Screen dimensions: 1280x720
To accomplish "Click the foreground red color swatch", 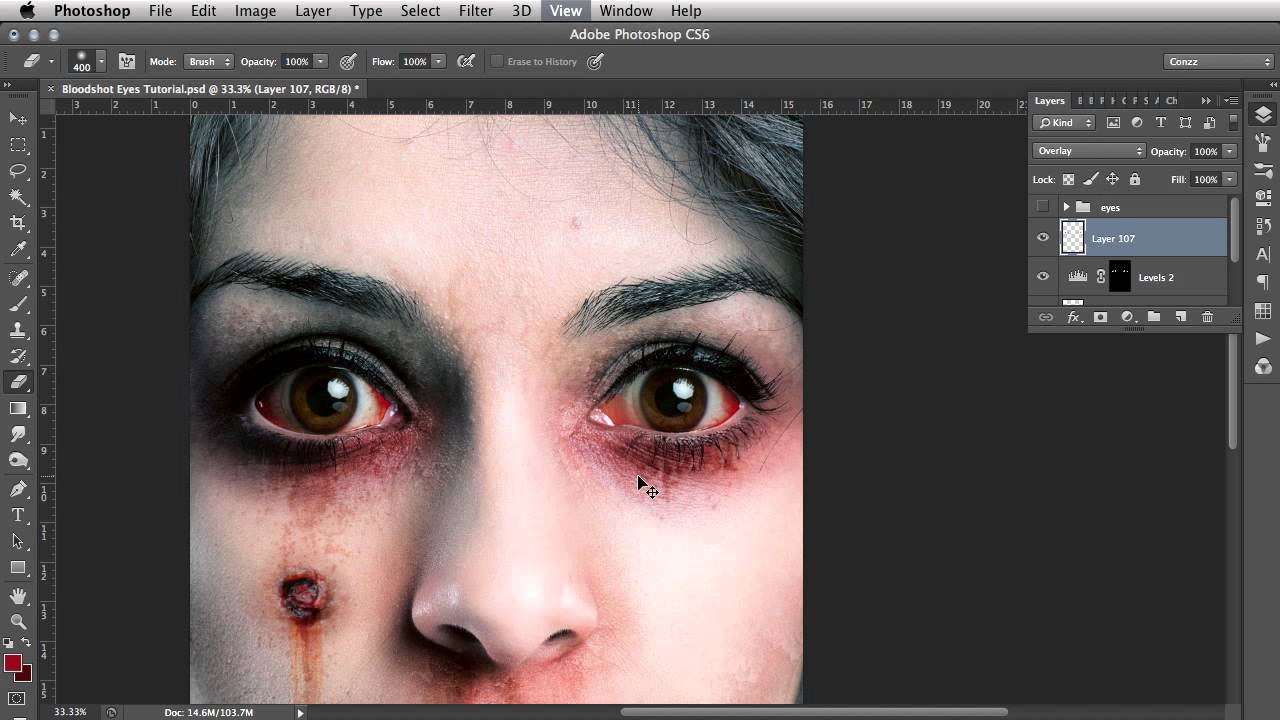I will (13, 663).
